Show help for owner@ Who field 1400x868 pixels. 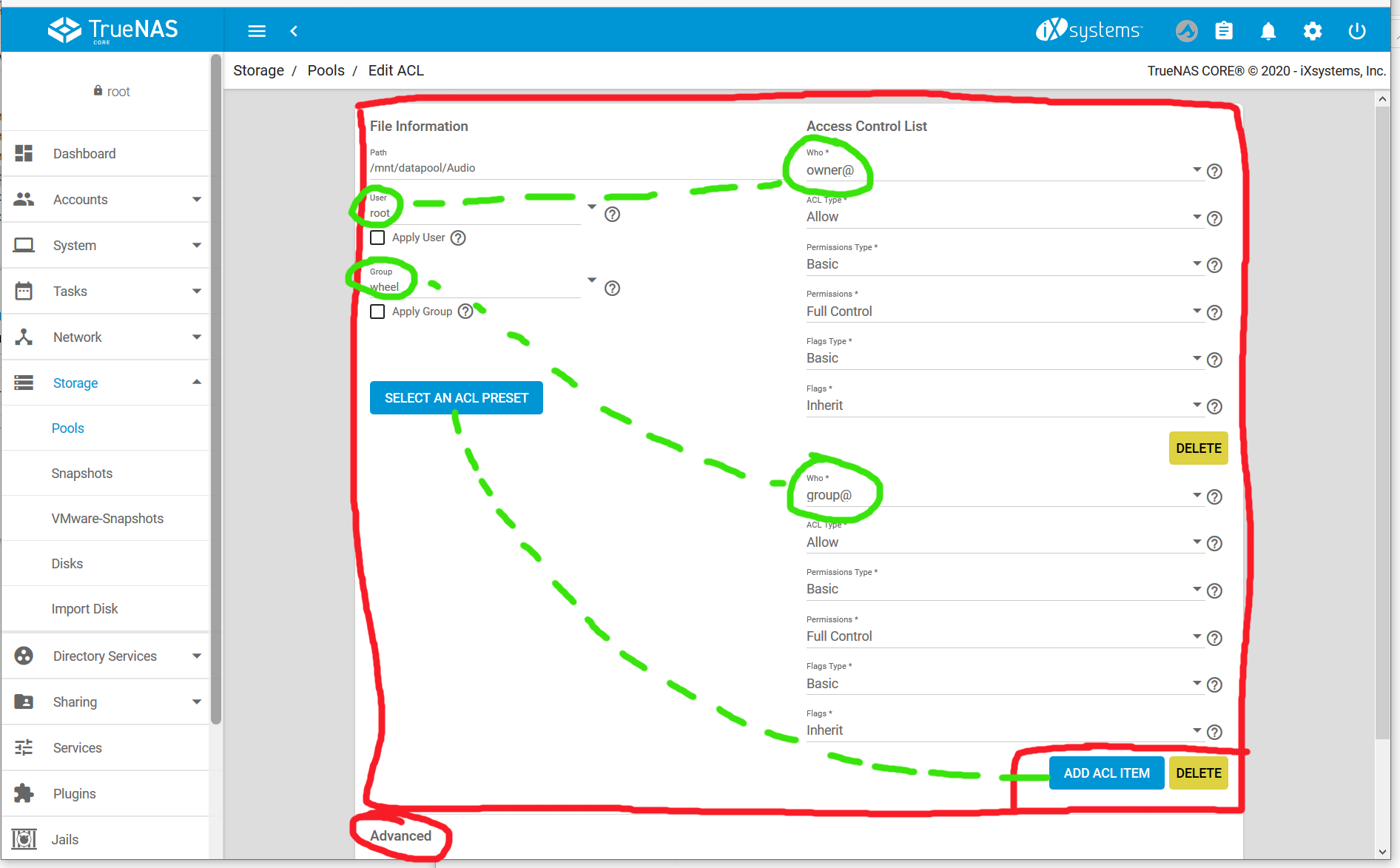tap(1214, 172)
